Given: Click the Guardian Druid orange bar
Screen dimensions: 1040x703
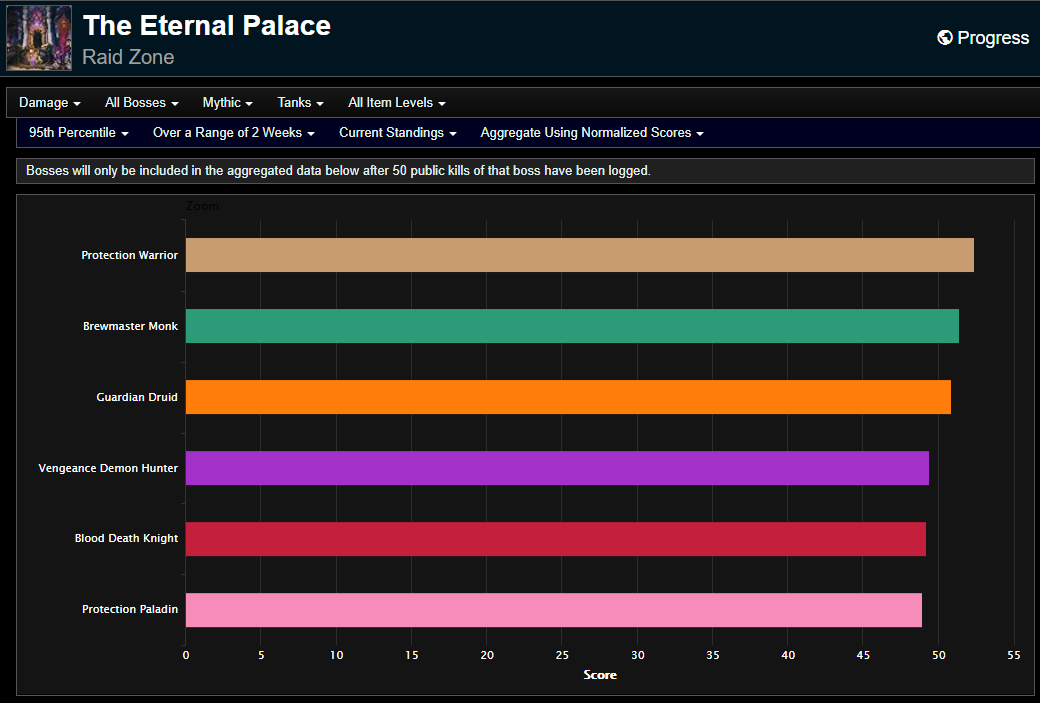Looking at the screenshot, I should point(568,397).
